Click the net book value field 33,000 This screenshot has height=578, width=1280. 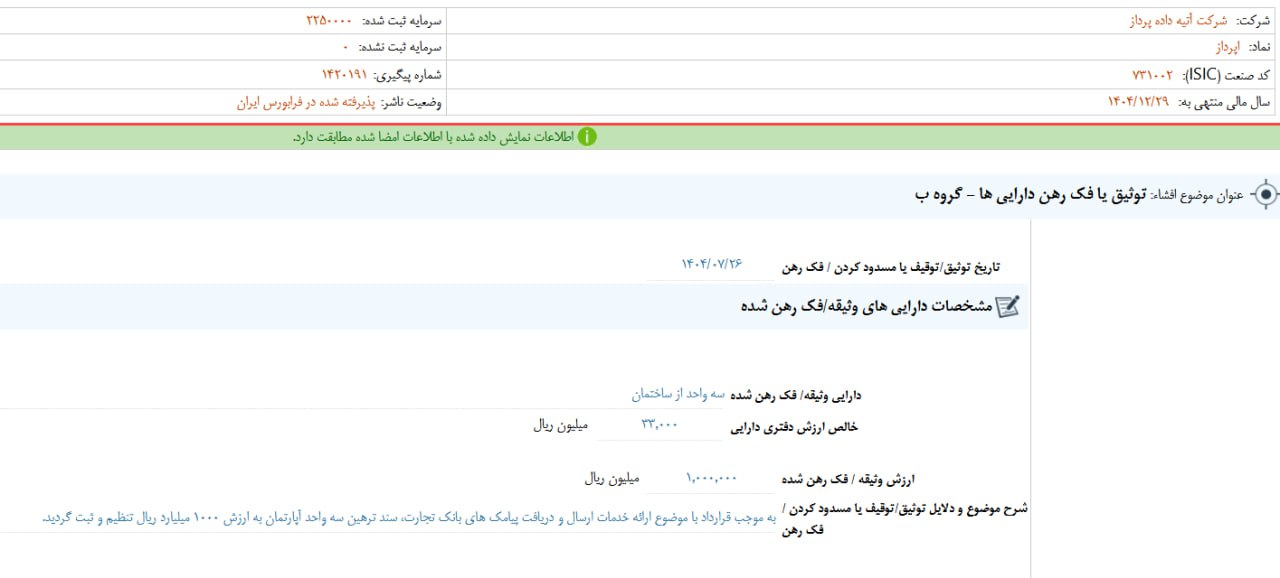coord(660,425)
